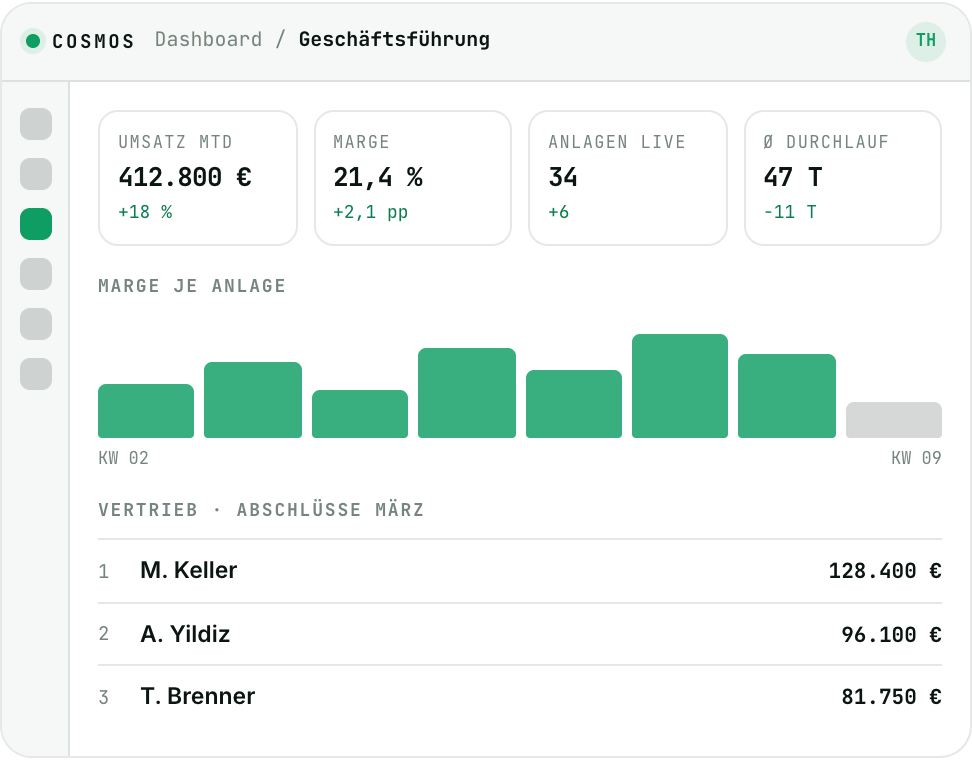Click the KW 02 axis label
The height and width of the screenshot is (760, 972).
pyautogui.click(x=123, y=458)
